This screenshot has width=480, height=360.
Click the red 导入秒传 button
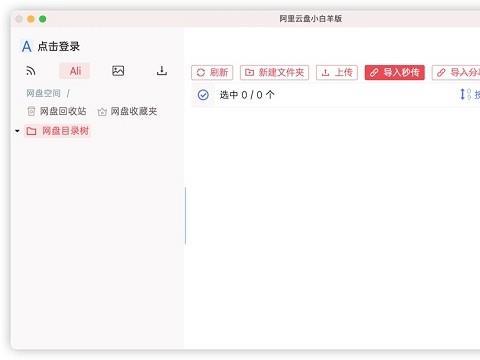pos(395,72)
